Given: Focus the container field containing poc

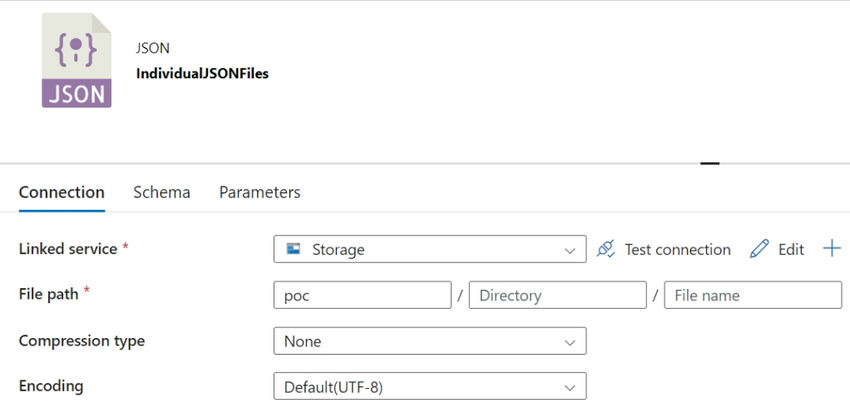Looking at the screenshot, I should pyautogui.click(x=363, y=295).
